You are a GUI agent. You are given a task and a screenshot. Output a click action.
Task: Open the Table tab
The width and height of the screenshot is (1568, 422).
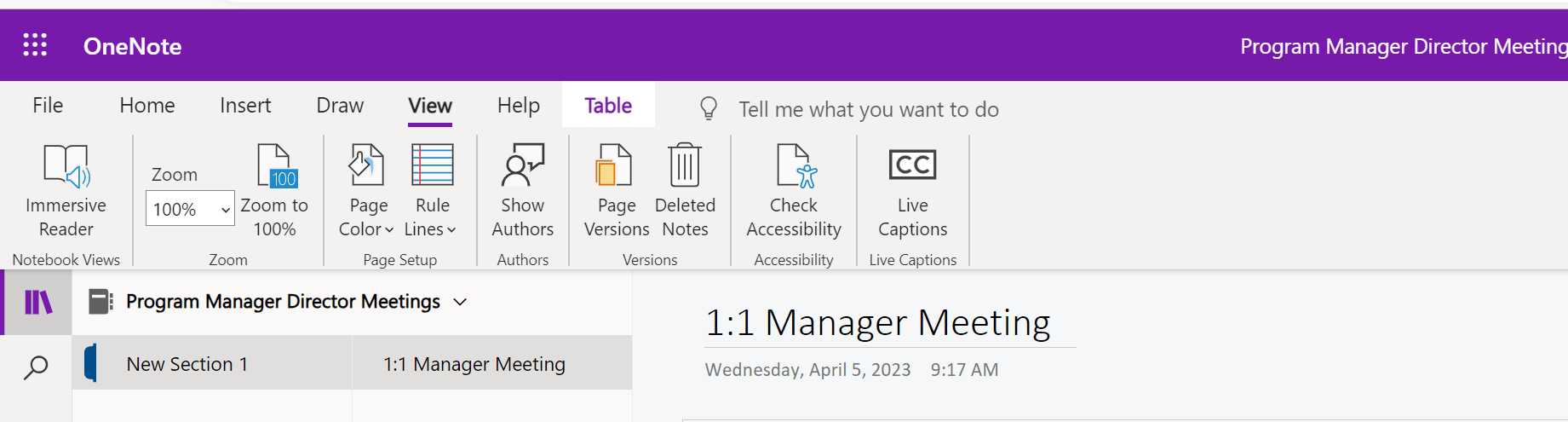point(608,106)
